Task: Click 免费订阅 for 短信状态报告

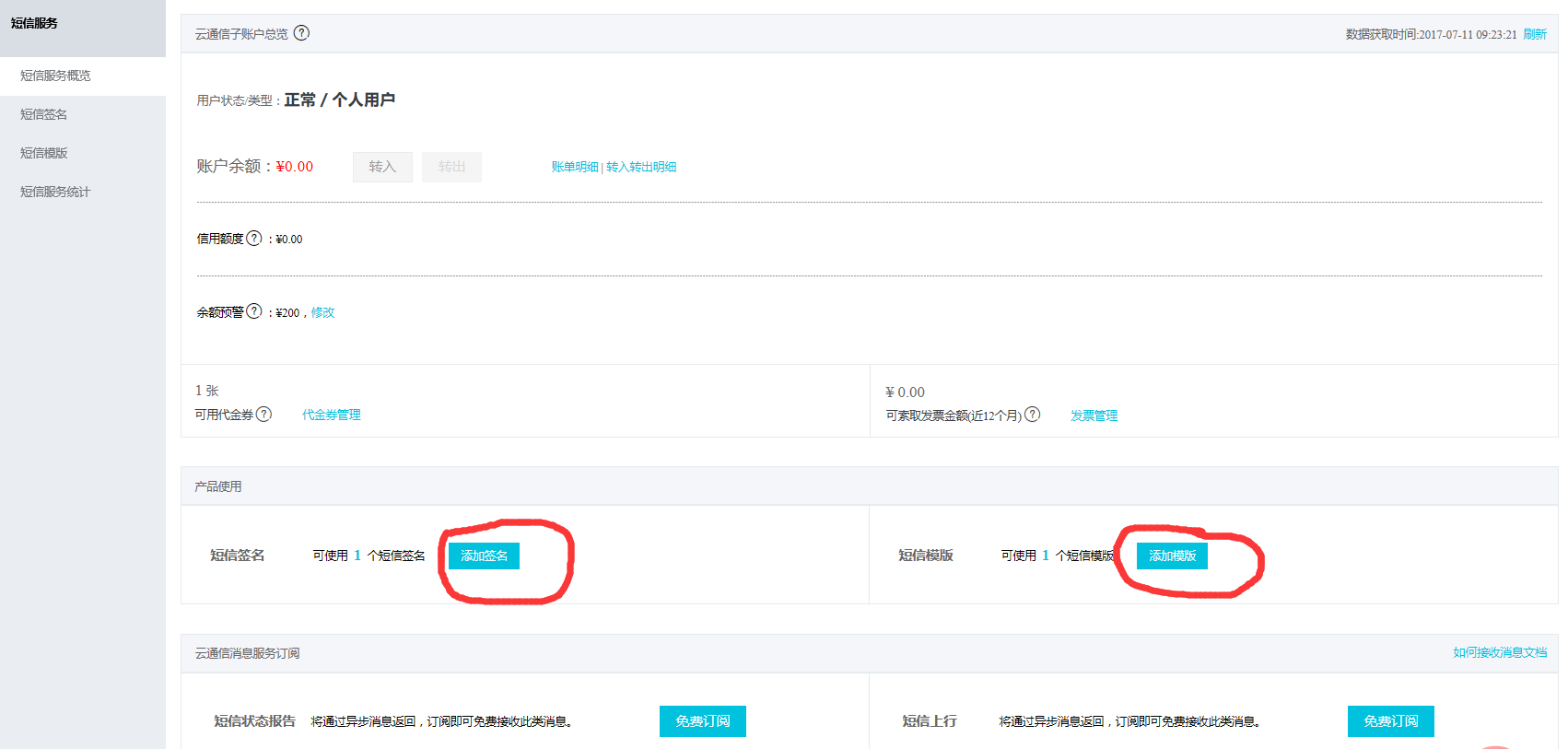Action: pyautogui.click(x=703, y=721)
